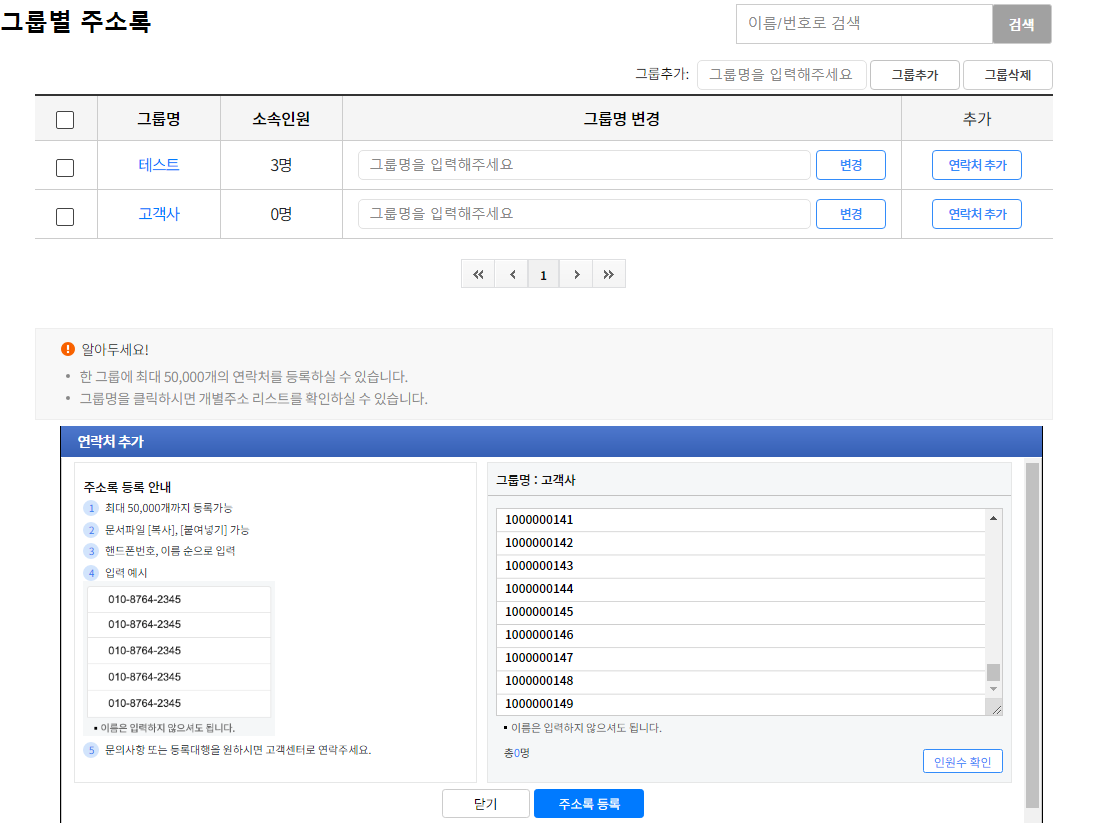
Task: Click the orange 알아두세요 notice icon
Action: click(x=68, y=349)
